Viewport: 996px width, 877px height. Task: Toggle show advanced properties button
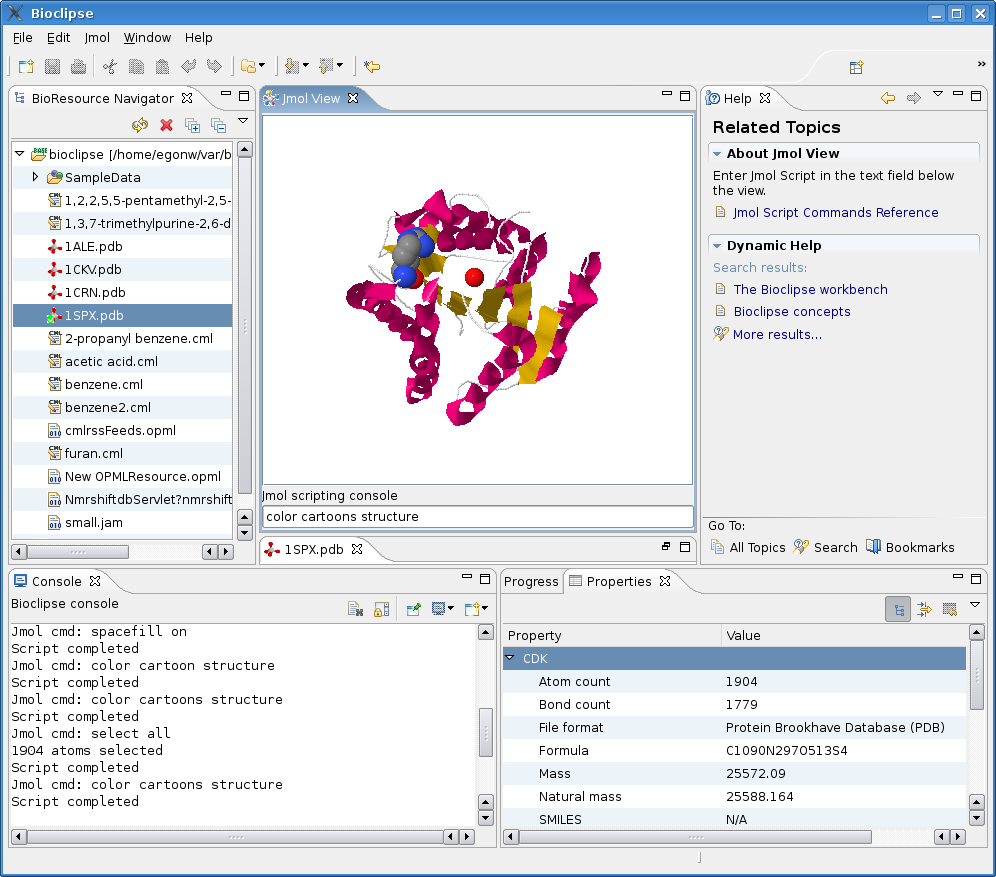point(924,610)
